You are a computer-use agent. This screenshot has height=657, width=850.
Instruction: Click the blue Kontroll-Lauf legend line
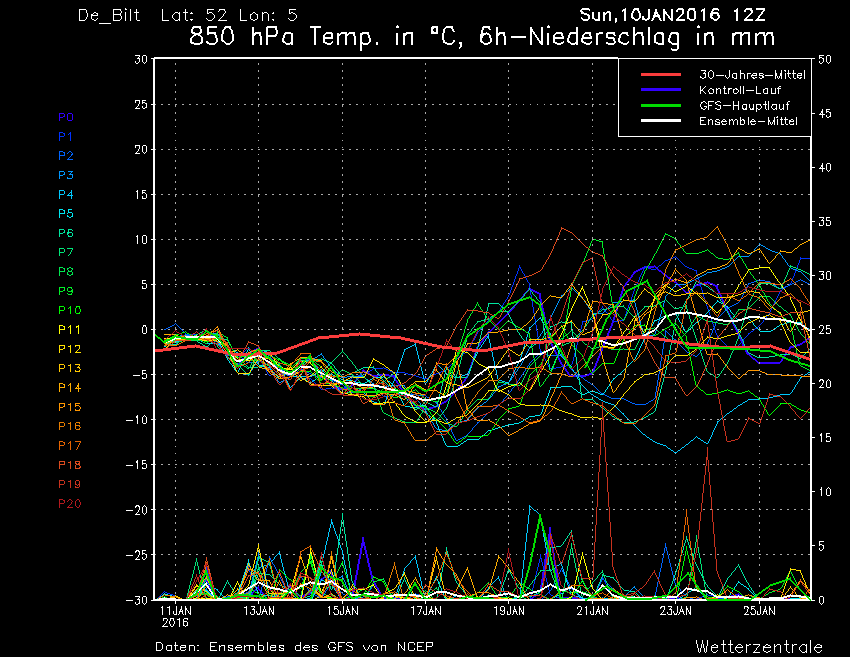point(660,89)
